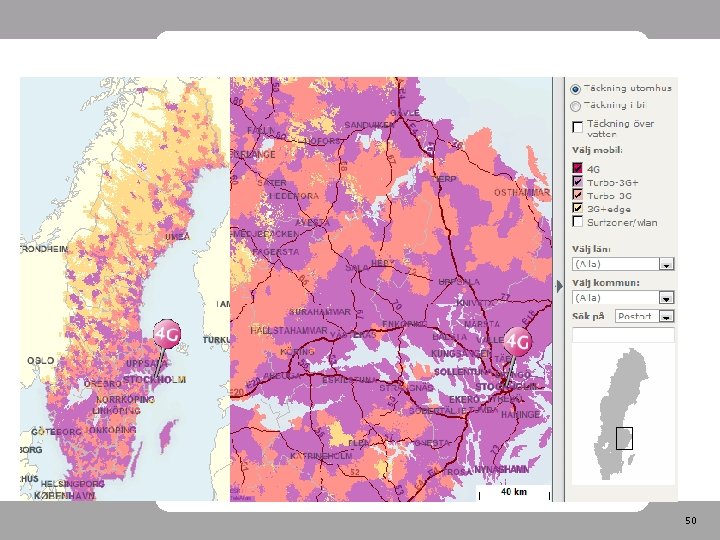
Task: Click the Välj mobil: heading
Action: [597, 150]
